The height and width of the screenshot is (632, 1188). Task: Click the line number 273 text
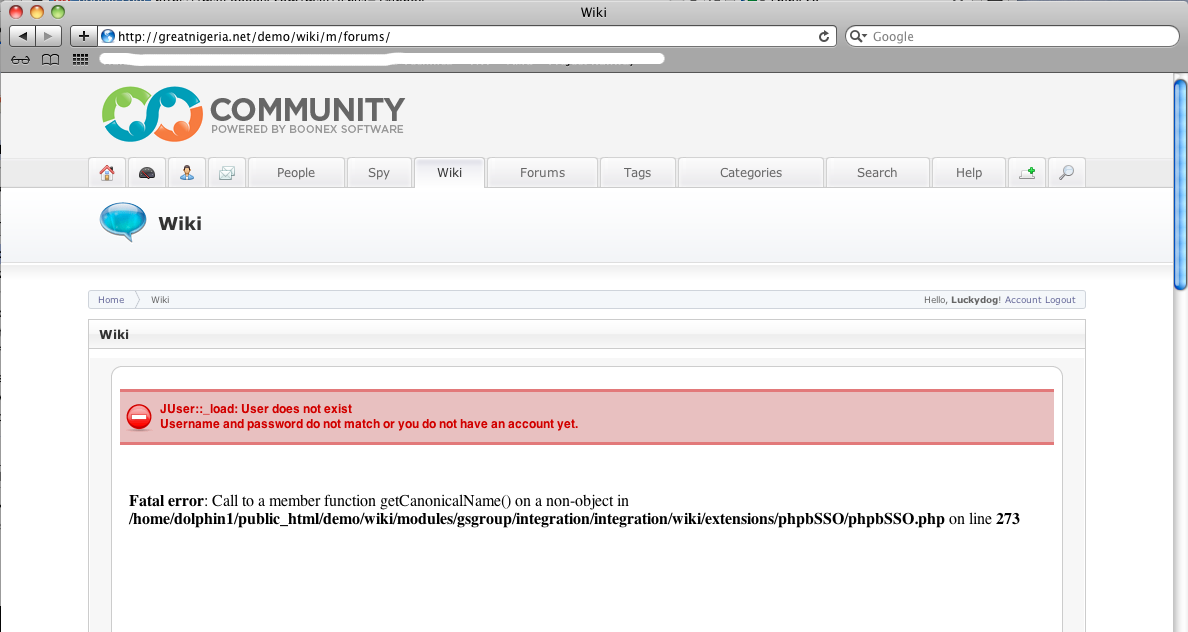click(1008, 519)
